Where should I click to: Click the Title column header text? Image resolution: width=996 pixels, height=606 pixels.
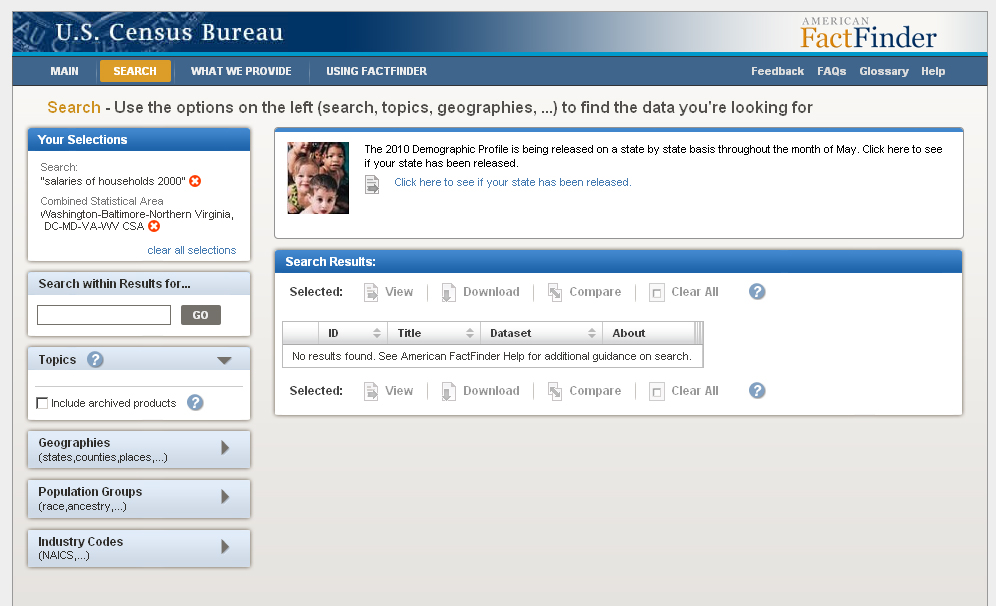coord(409,333)
